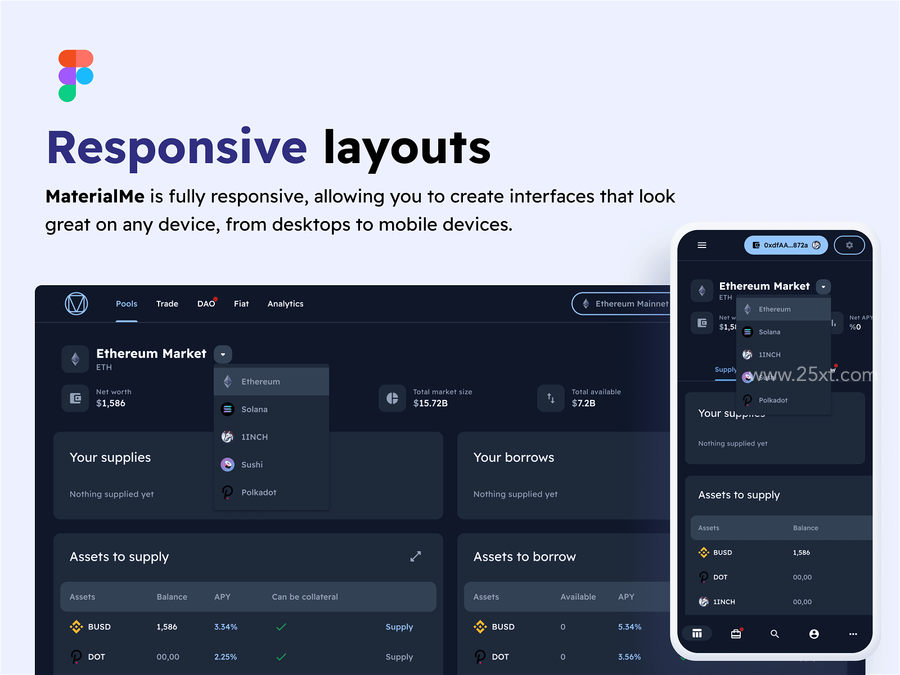Pick Polkadot in the phone market list
900x675 pixels.
783,400
